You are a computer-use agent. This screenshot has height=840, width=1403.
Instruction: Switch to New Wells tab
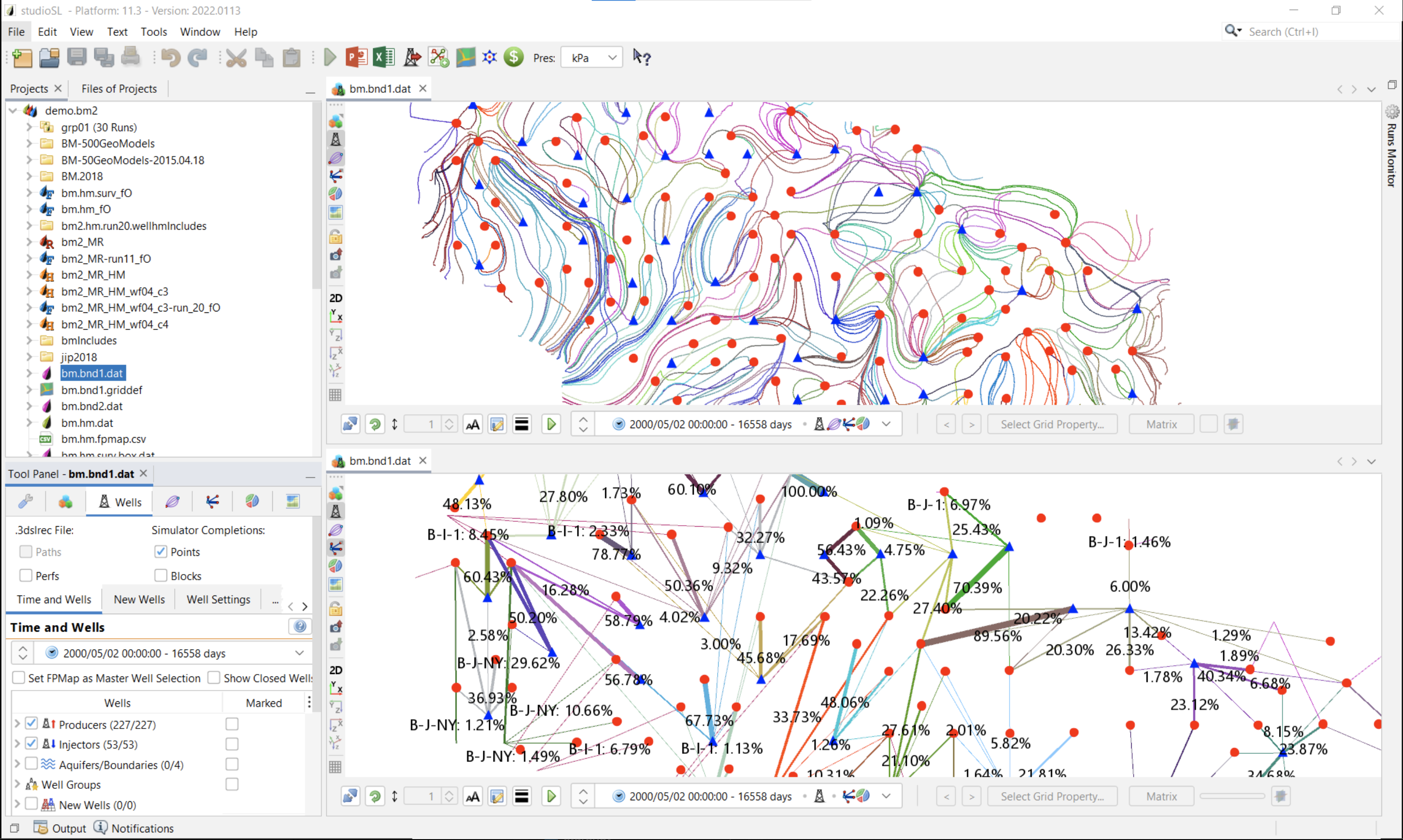point(139,599)
